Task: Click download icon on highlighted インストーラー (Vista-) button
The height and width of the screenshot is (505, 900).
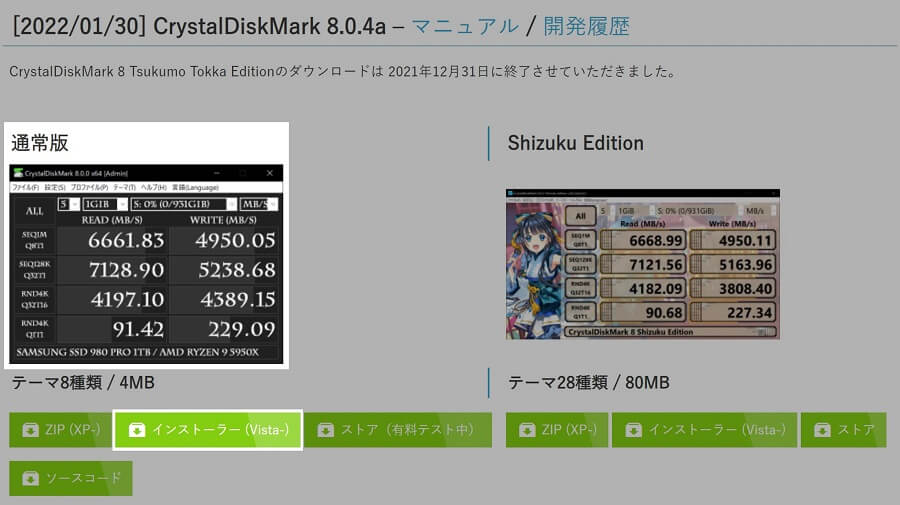Action: coord(137,430)
